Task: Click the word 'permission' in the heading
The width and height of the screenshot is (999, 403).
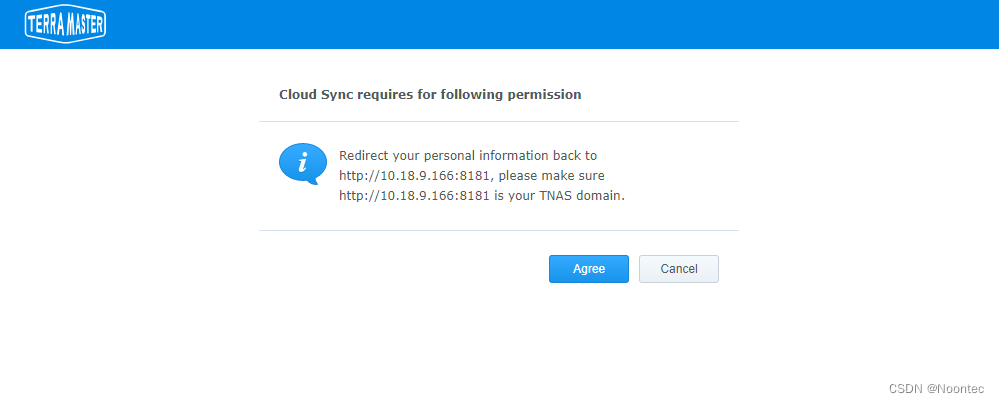Action: (x=548, y=94)
